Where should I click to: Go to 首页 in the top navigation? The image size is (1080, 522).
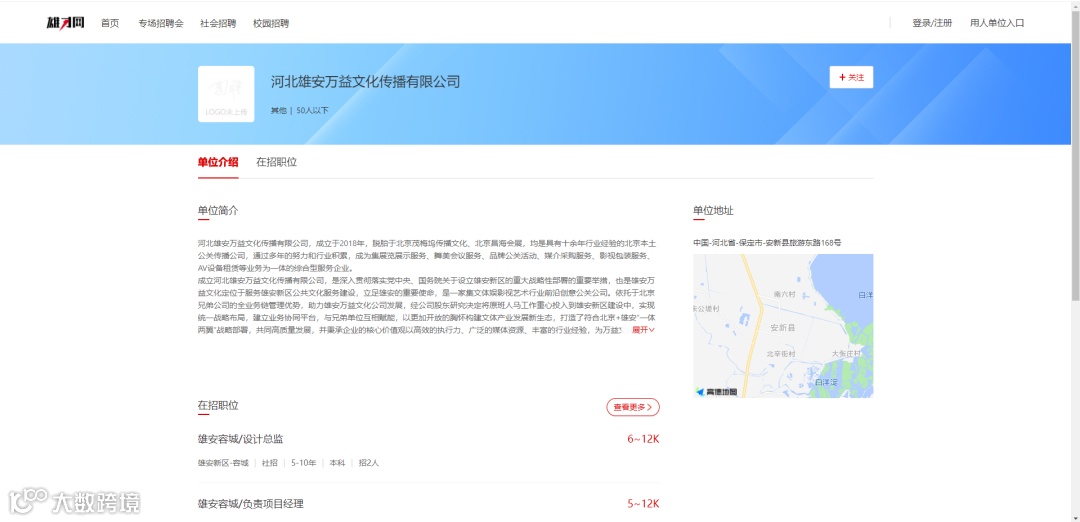click(110, 23)
